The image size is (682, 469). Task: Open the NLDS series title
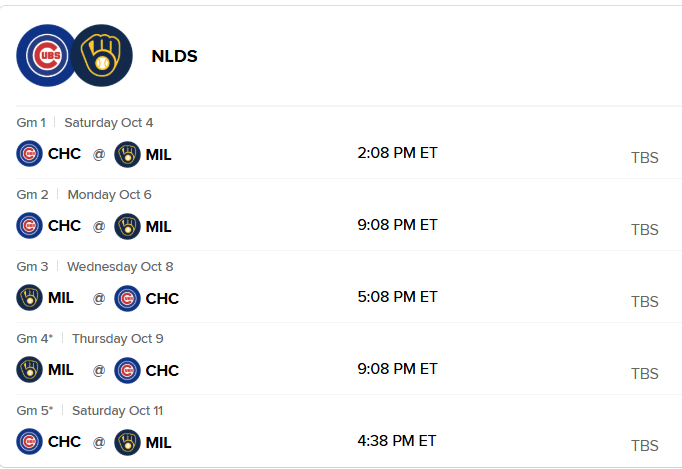tap(174, 56)
